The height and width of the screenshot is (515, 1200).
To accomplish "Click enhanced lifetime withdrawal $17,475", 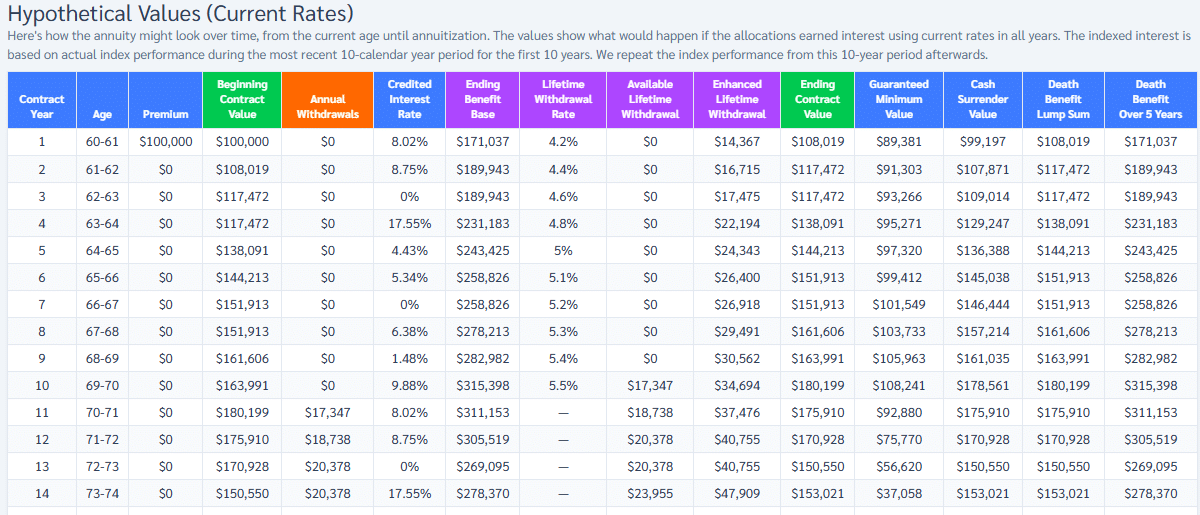I will pyautogui.click(x=738, y=197).
